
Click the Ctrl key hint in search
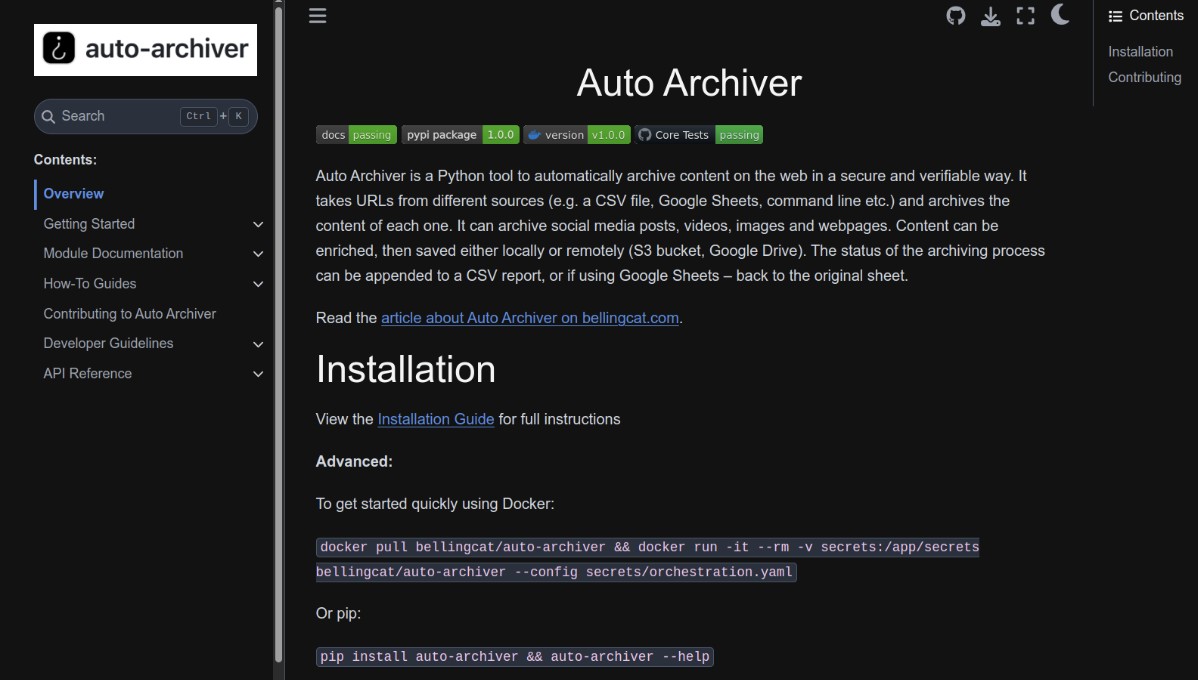pyautogui.click(x=199, y=116)
